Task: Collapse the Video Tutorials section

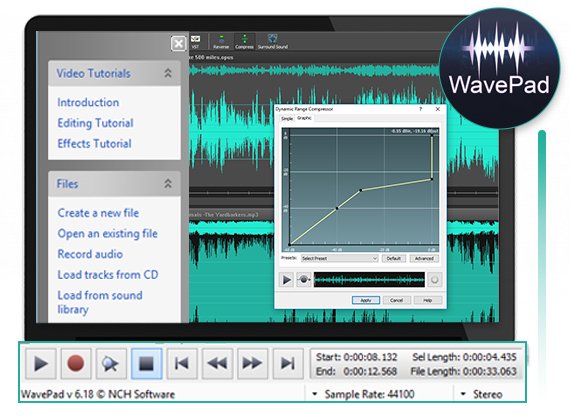Action: pos(168,73)
